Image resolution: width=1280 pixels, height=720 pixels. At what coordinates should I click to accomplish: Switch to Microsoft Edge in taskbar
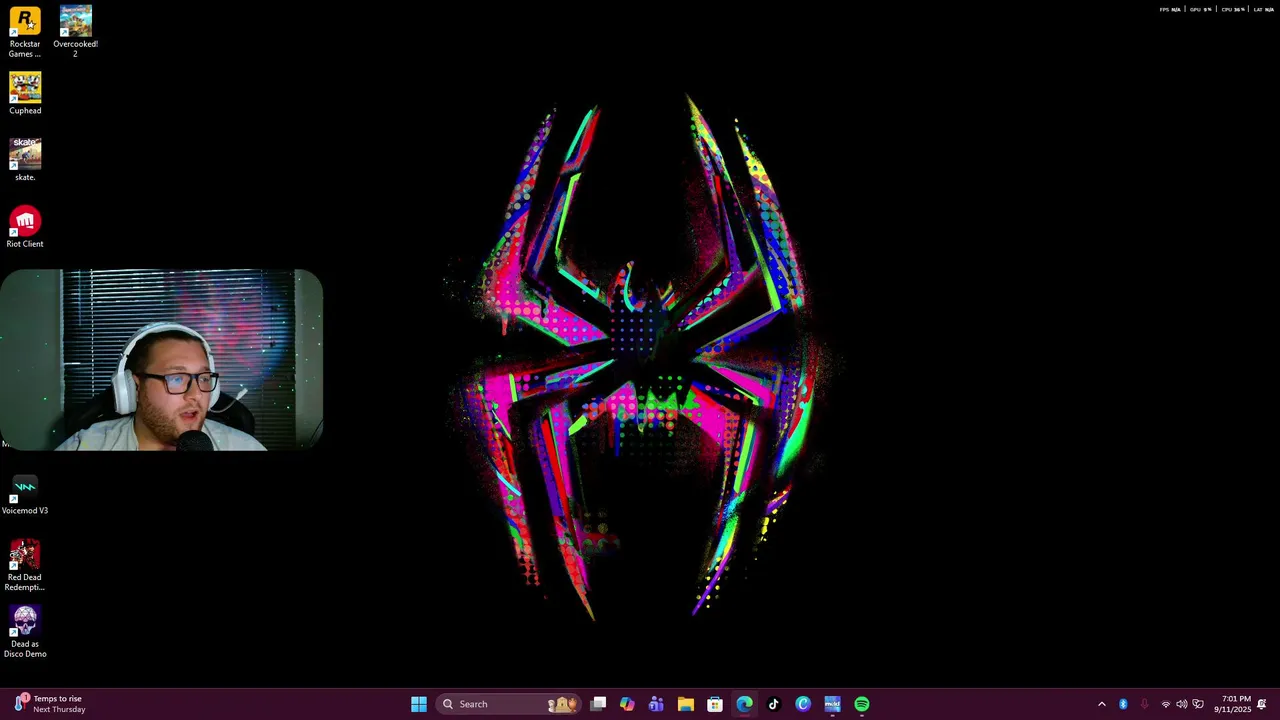(x=744, y=704)
